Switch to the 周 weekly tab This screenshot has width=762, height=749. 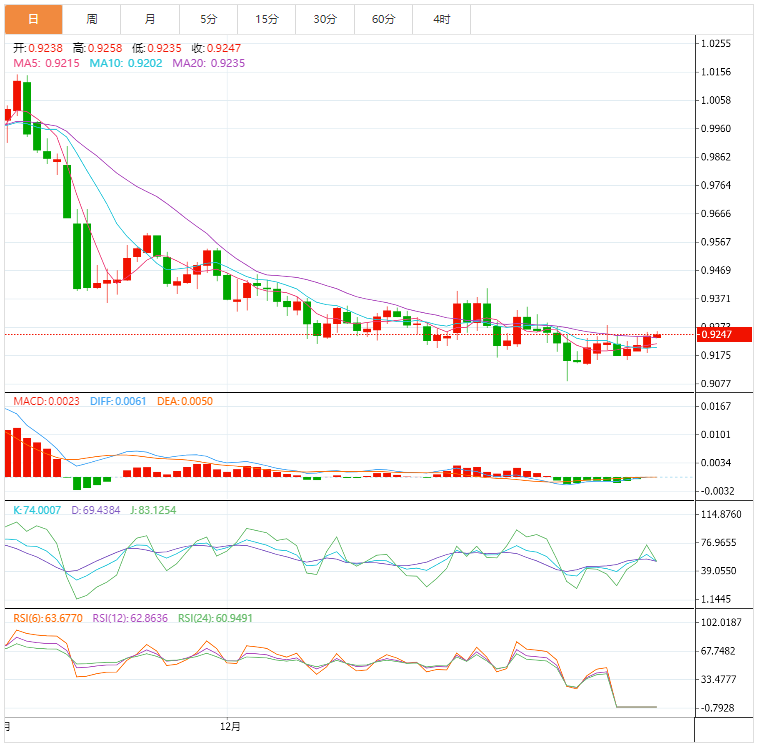point(92,19)
